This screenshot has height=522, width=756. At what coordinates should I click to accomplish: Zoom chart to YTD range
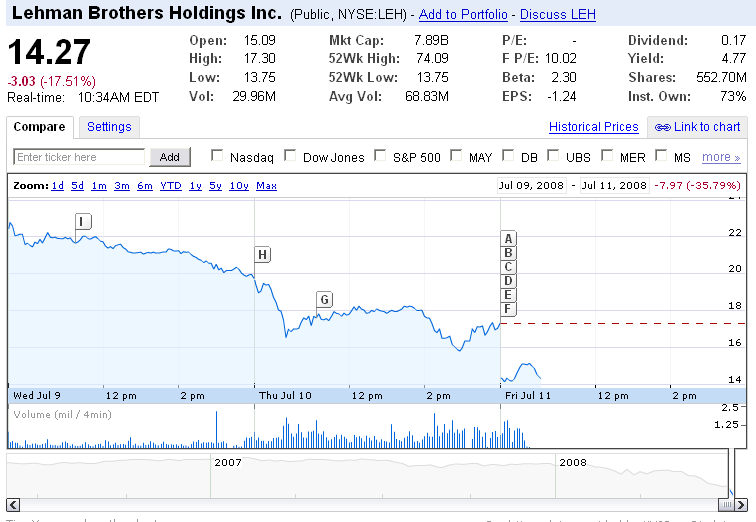[171, 186]
